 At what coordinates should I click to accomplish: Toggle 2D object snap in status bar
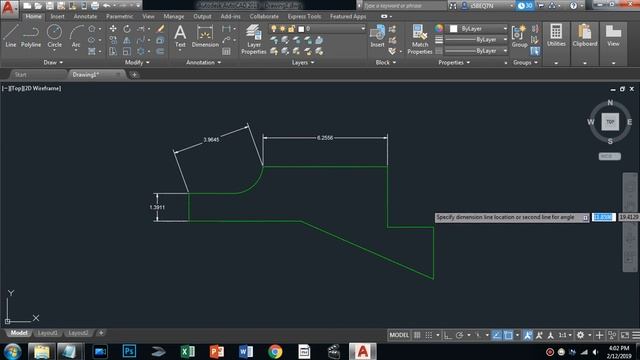click(508, 335)
